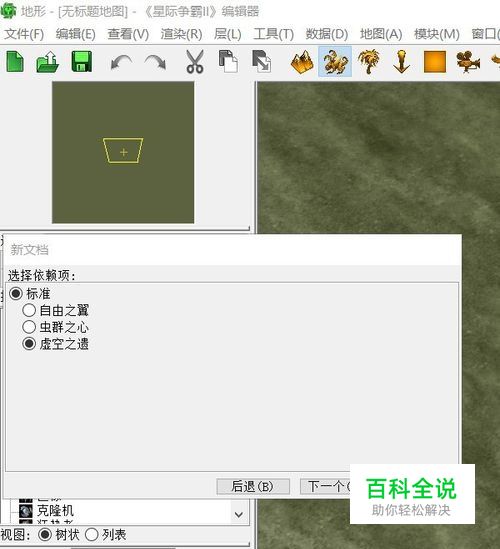This screenshot has height=549, width=500.
Task: Open the 数据(D) menu
Action: 327,34
